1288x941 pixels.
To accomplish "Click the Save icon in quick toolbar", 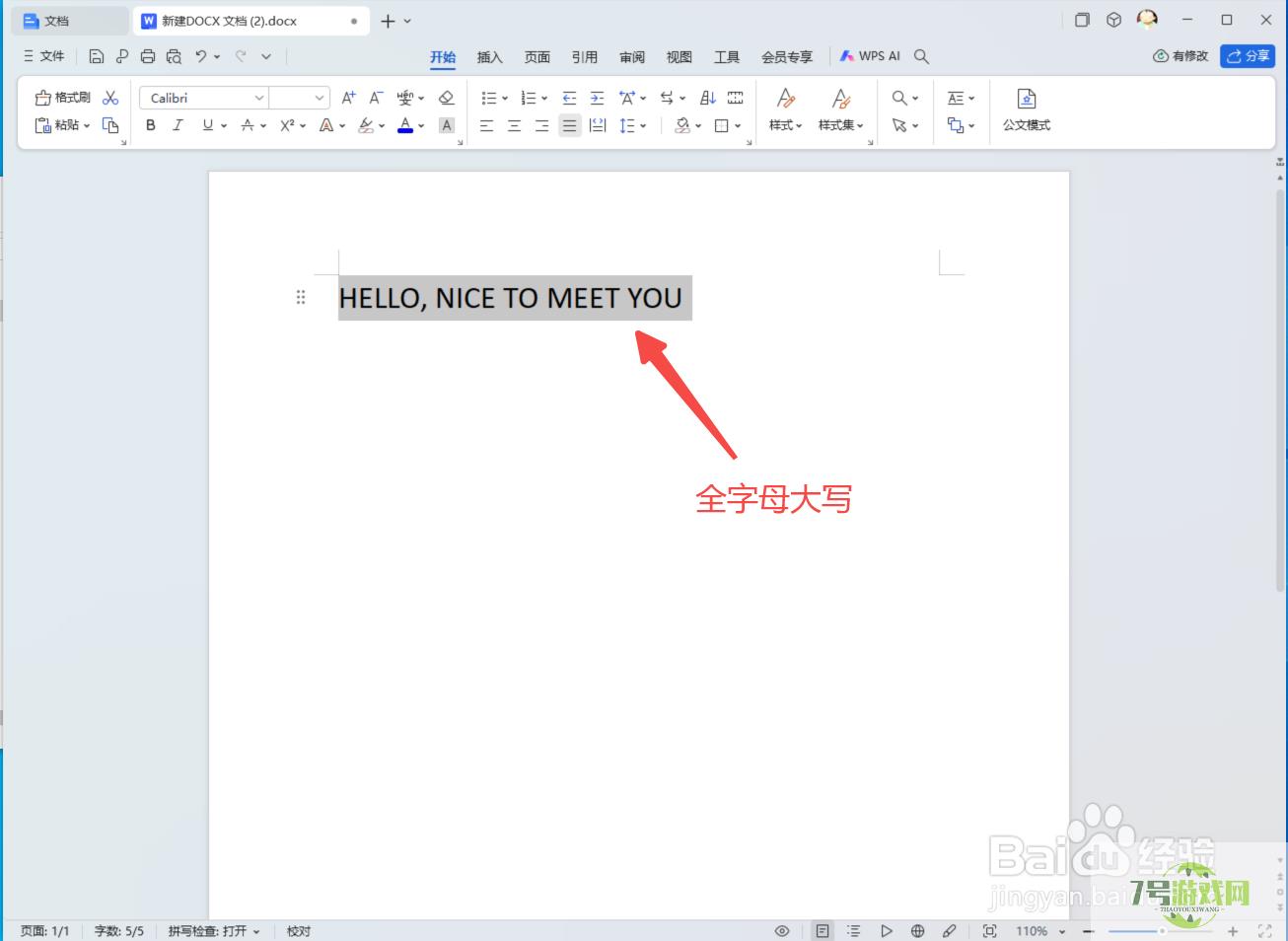I will tap(97, 56).
